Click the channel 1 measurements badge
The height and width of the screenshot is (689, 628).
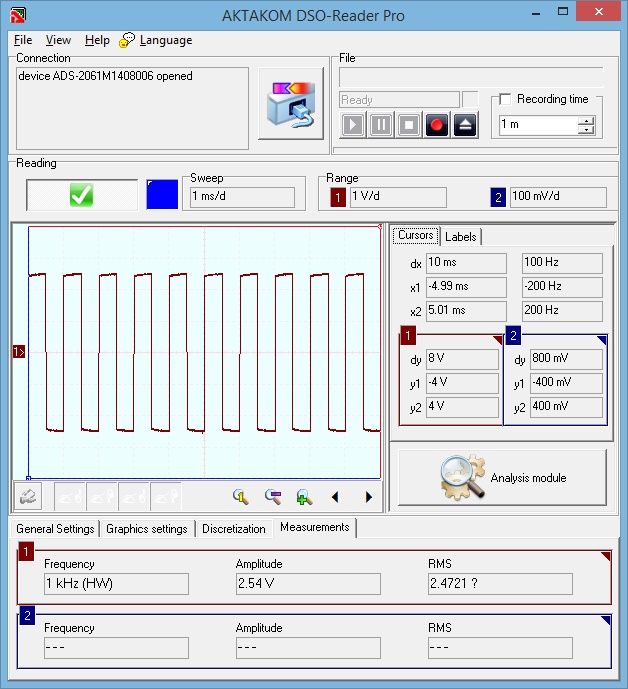click(26, 552)
